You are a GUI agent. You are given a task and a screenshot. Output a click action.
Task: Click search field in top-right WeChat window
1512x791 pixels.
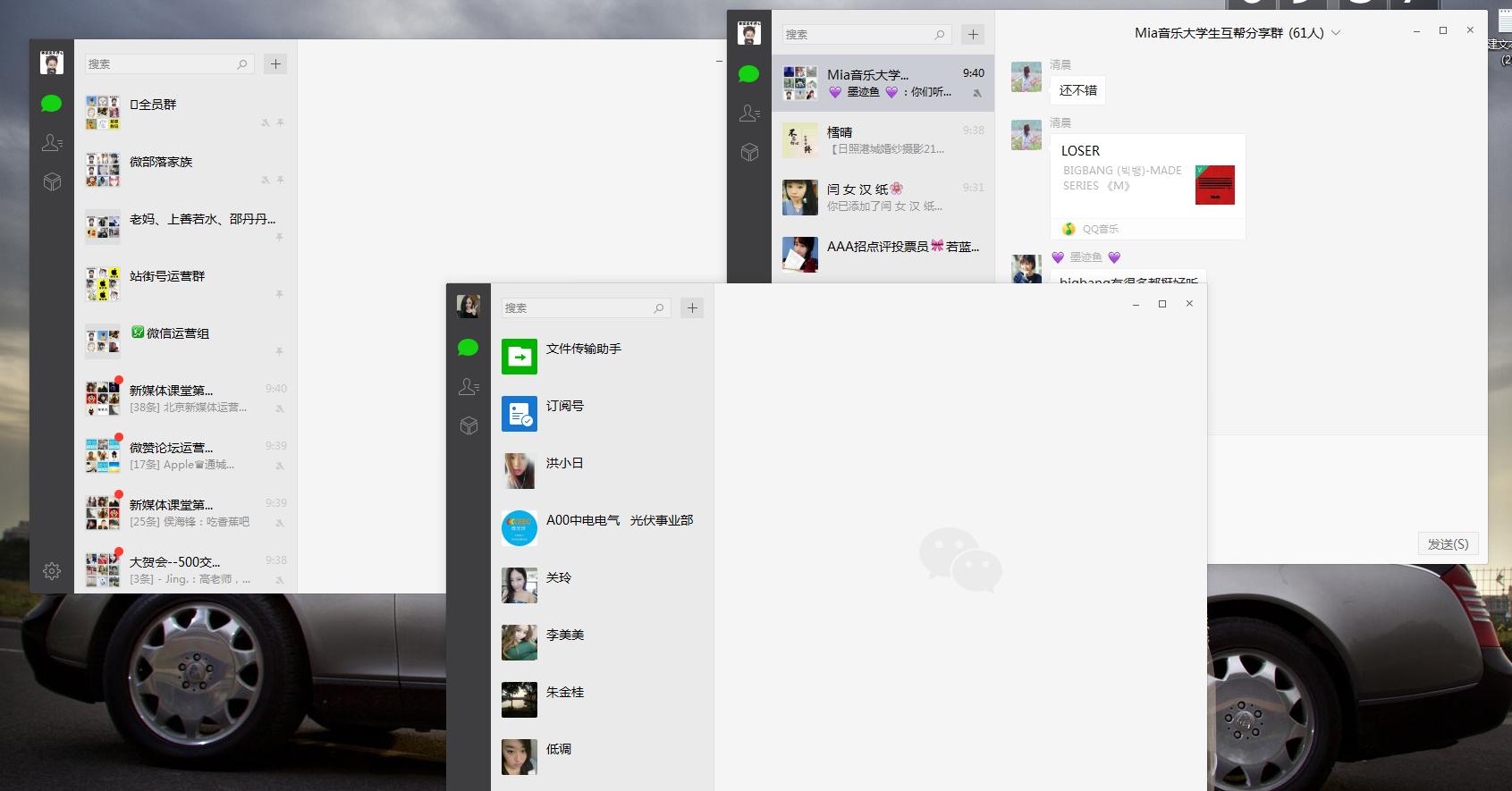pyautogui.click(x=857, y=35)
